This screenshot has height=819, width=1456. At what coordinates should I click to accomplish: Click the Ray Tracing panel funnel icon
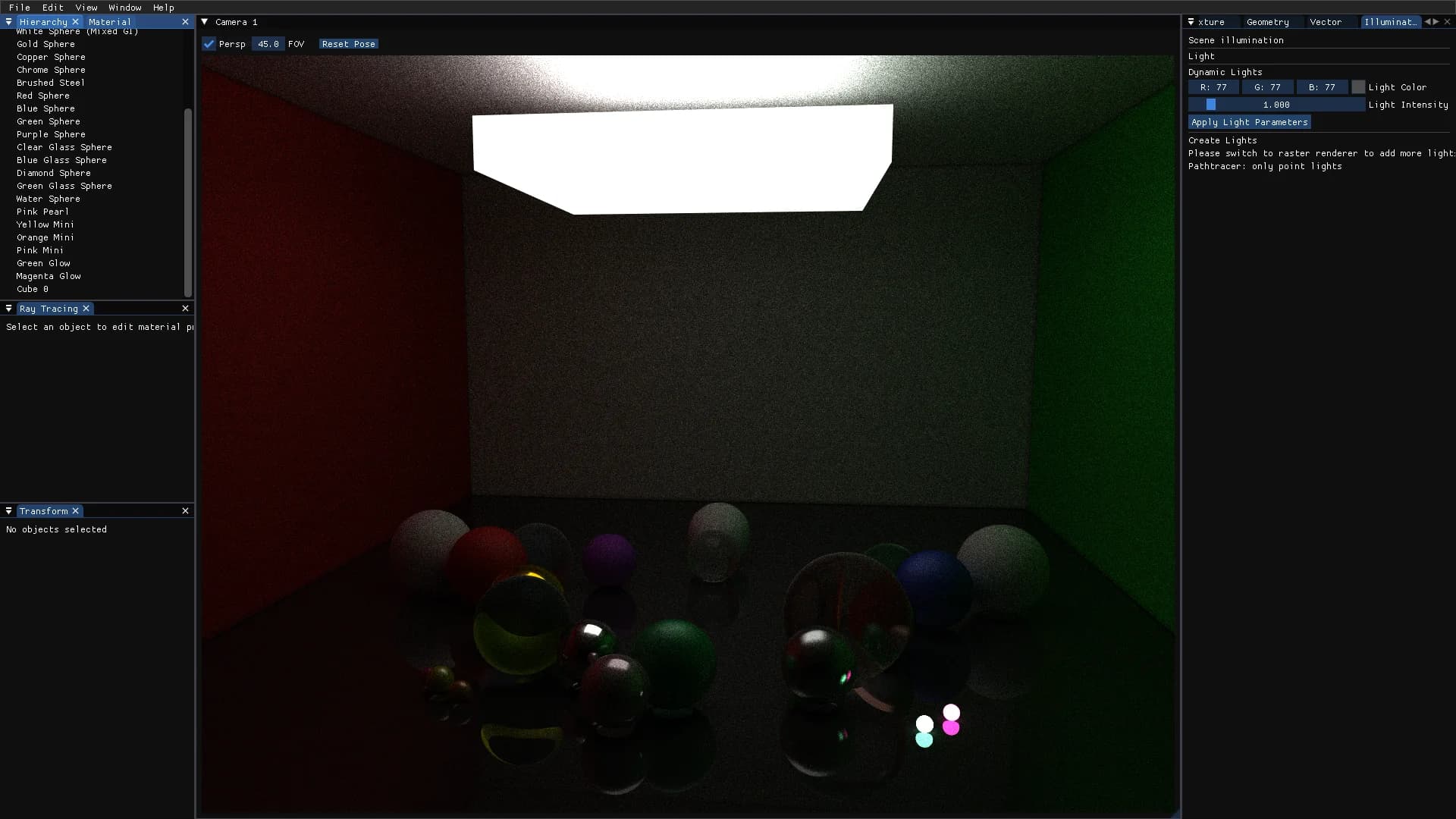[8, 309]
